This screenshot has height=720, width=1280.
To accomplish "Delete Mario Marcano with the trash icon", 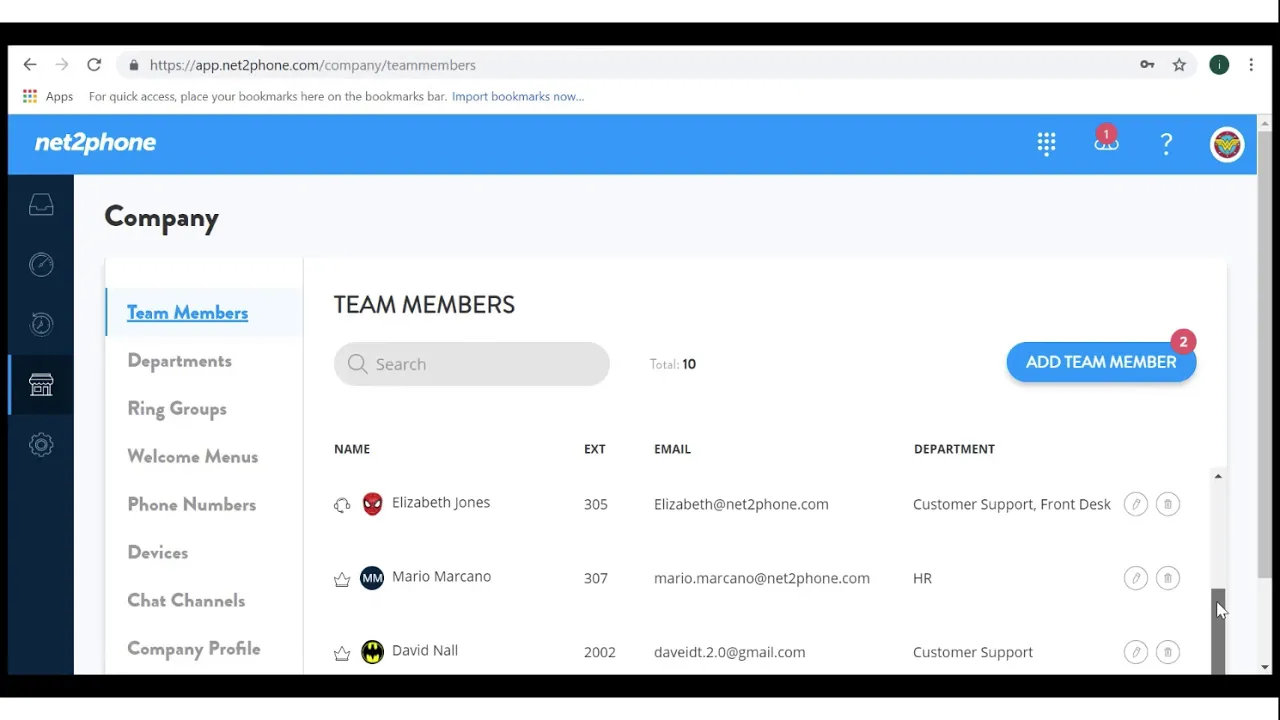I will (x=1168, y=578).
